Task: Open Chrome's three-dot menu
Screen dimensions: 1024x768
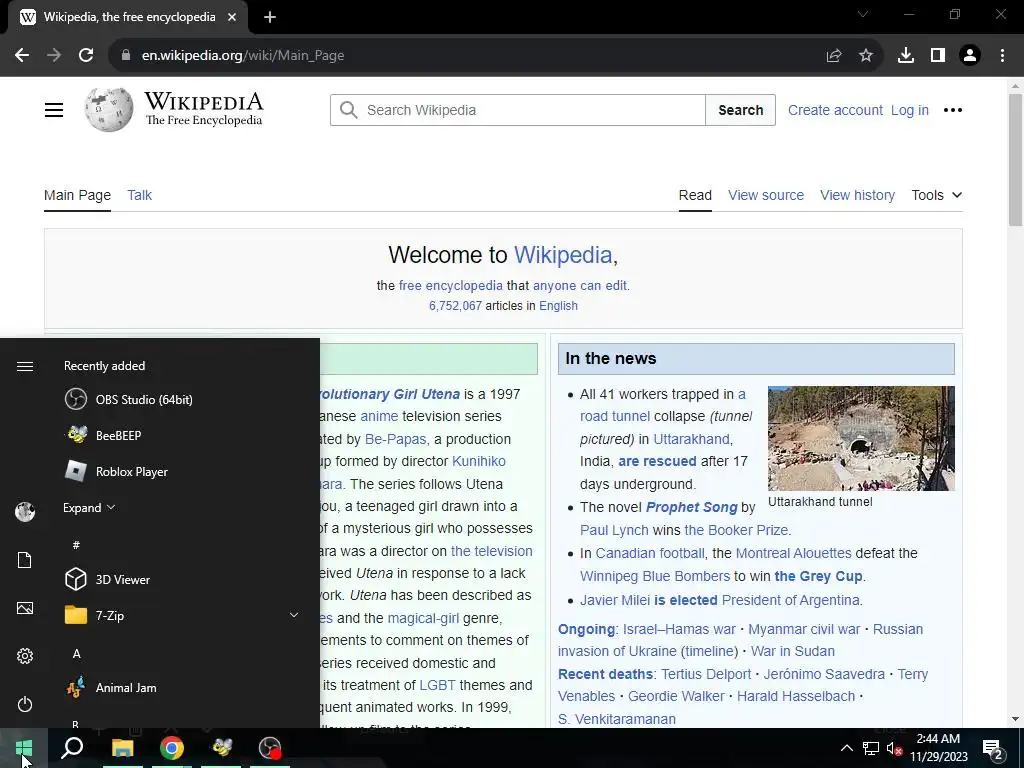Action: (x=1002, y=56)
